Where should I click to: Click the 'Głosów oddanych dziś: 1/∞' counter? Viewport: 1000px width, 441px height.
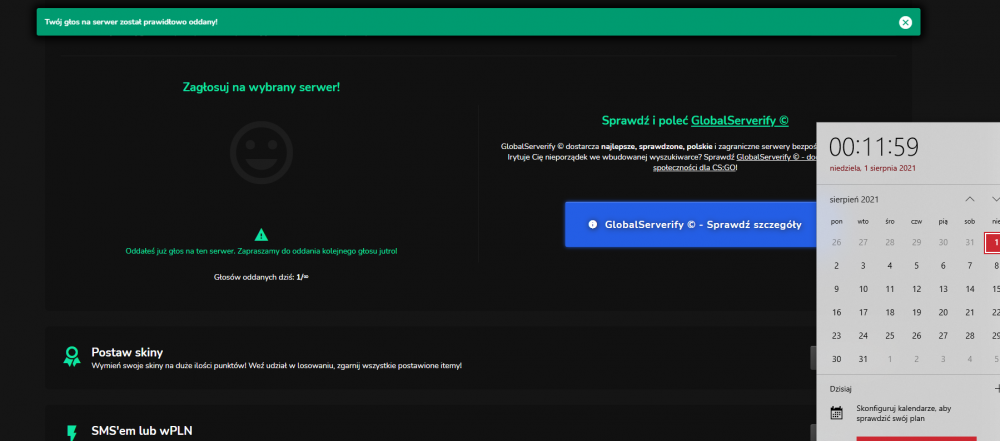[261, 278]
